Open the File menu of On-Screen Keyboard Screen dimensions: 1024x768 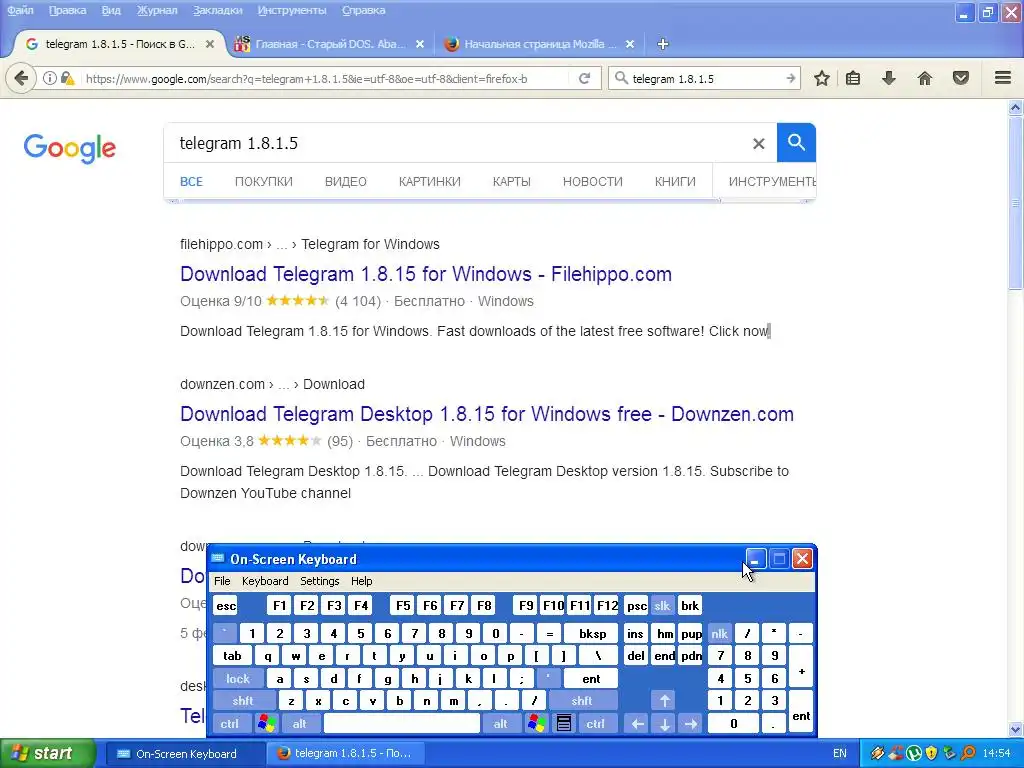coord(222,581)
